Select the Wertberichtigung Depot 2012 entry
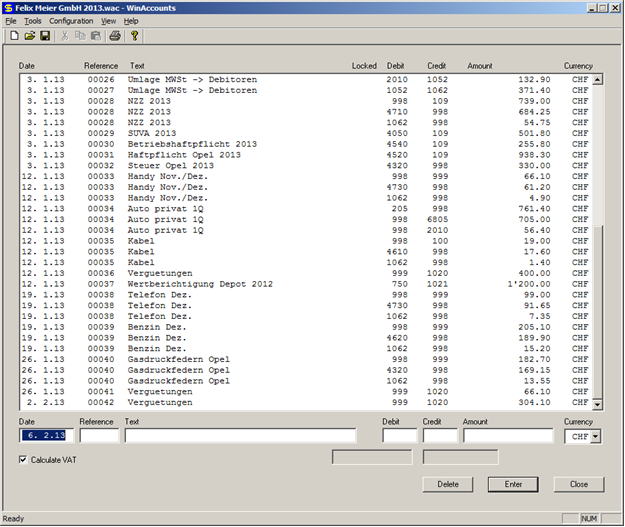The width and height of the screenshot is (625, 527). click(306, 284)
